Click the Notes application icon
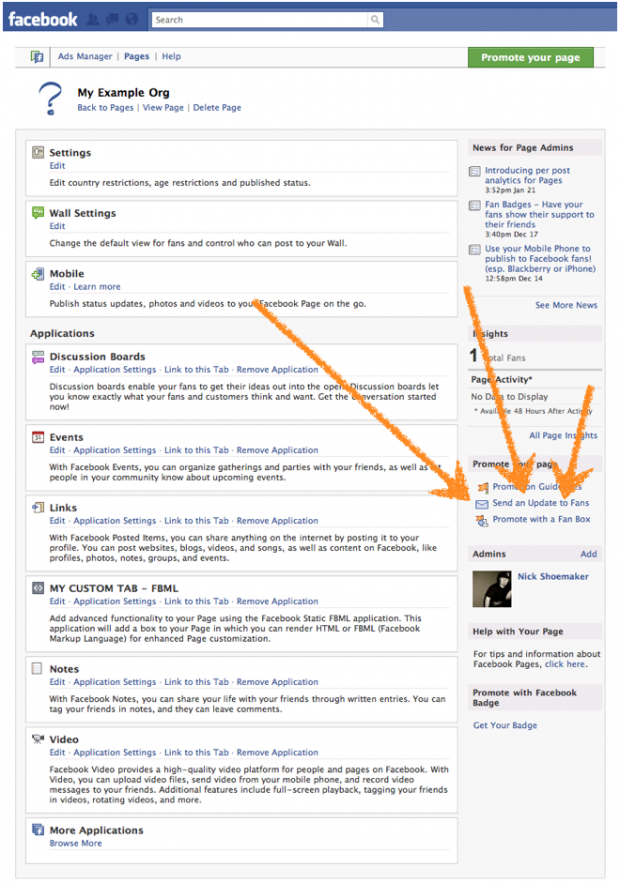This screenshot has height=883, width=620. (x=37, y=668)
